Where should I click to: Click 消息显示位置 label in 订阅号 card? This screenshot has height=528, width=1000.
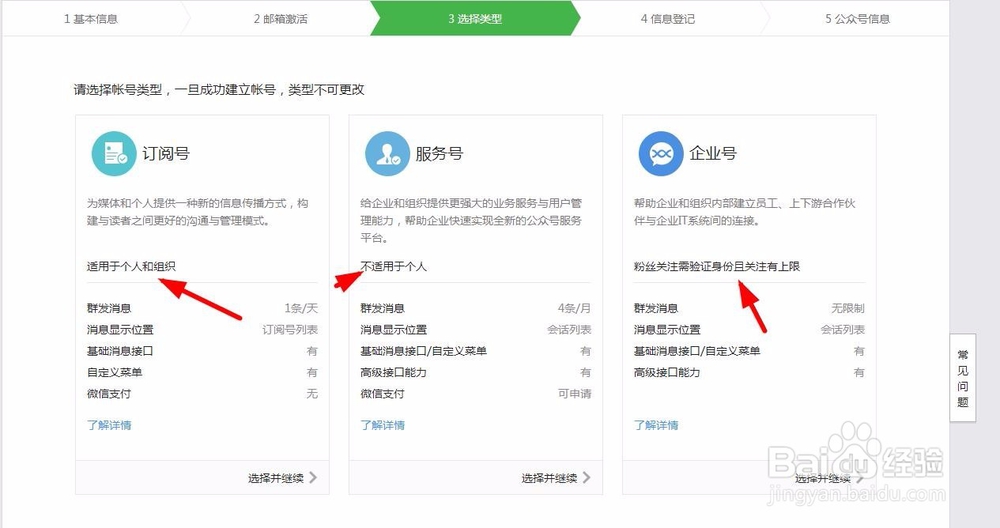[x=120, y=329]
